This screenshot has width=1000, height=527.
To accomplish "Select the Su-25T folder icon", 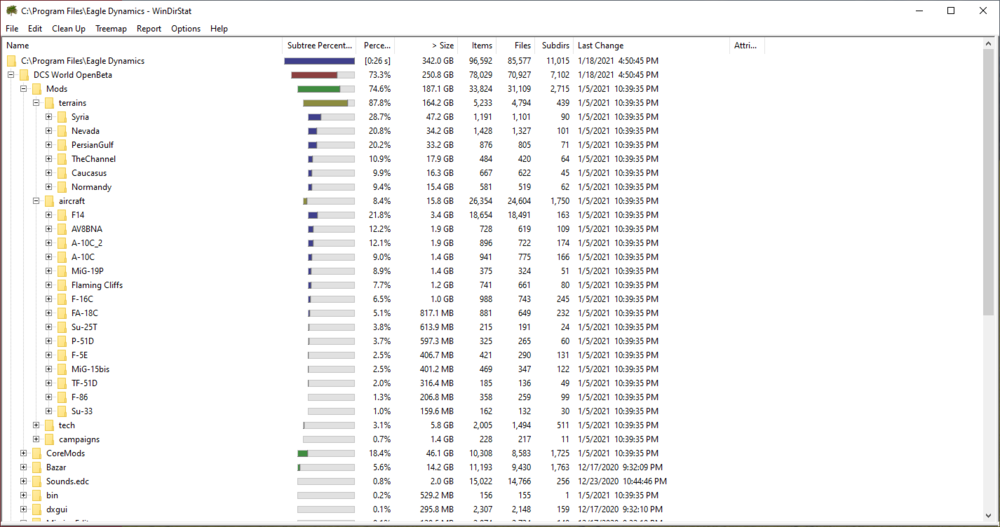I will (62, 327).
